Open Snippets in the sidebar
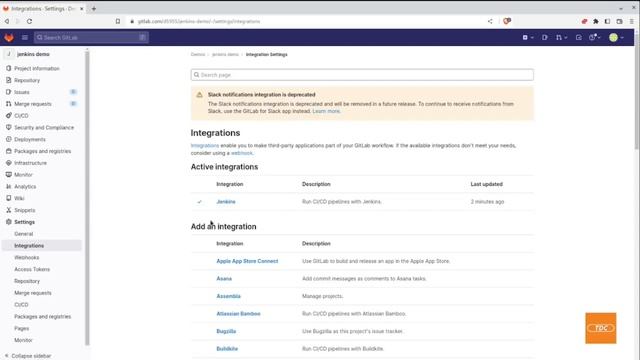This screenshot has width=640, height=360. coord(24,210)
